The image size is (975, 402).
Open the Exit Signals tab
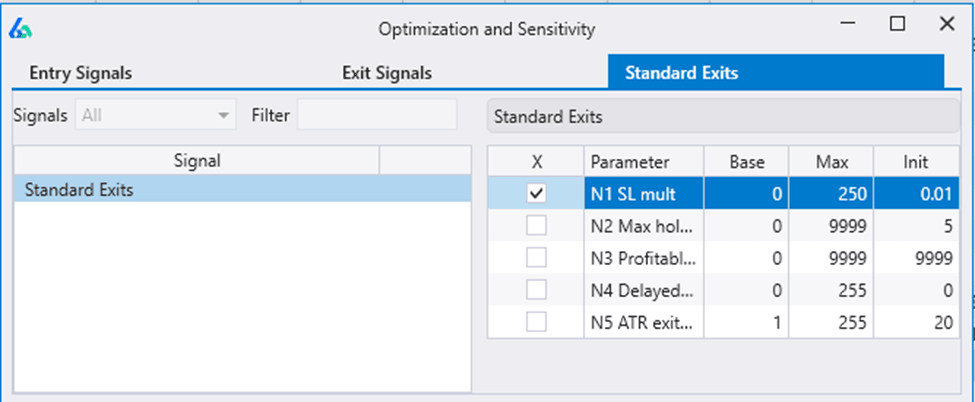tap(387, 73)
